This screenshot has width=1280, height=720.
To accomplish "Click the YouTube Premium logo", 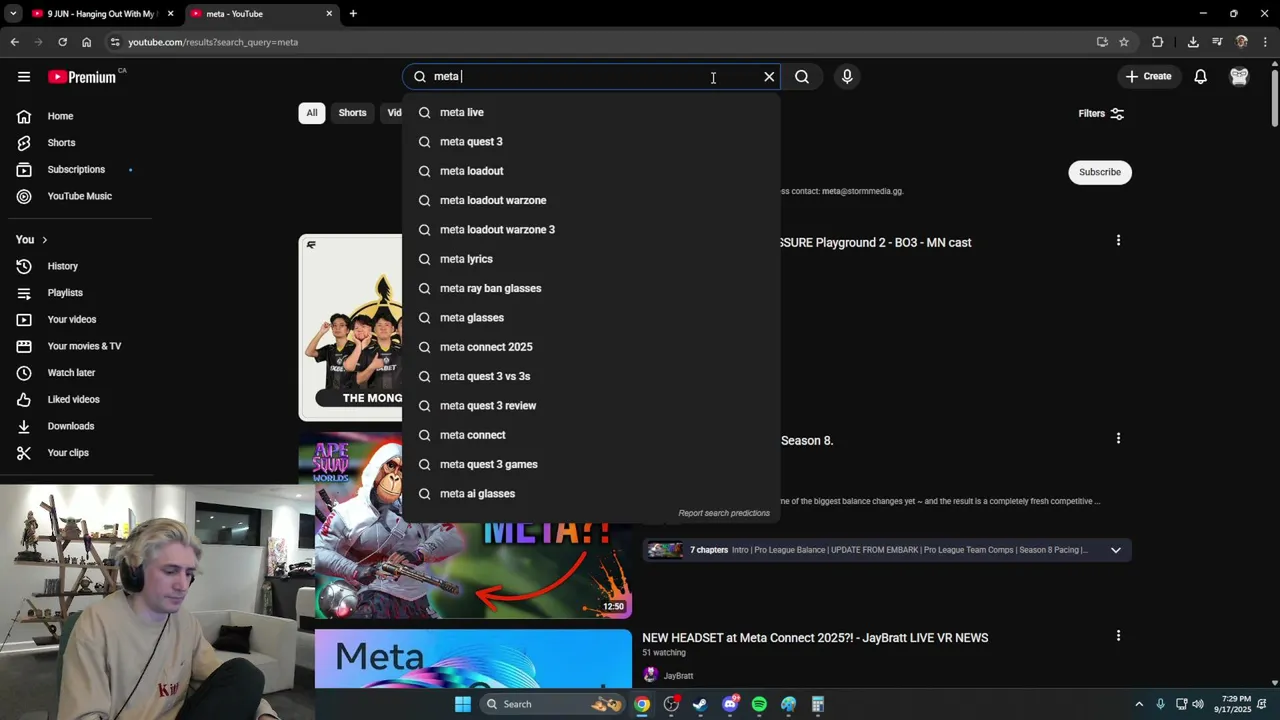I will 83,77.
